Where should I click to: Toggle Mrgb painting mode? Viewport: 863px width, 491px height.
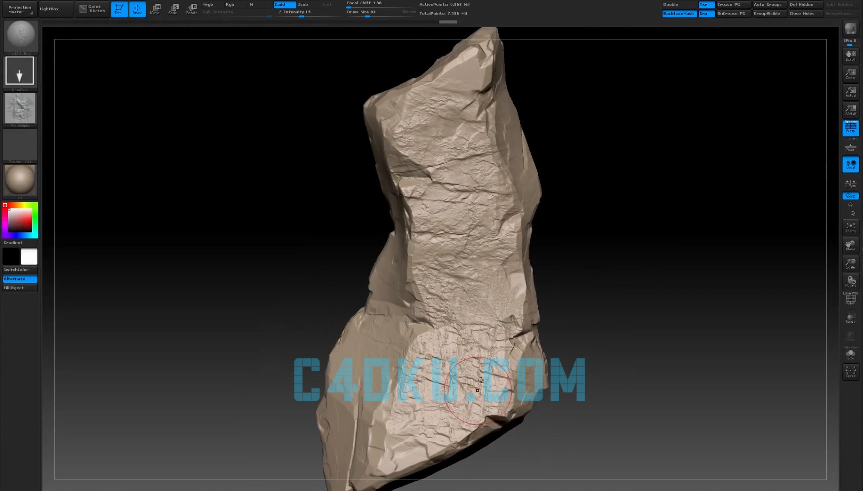coord(210,4)
